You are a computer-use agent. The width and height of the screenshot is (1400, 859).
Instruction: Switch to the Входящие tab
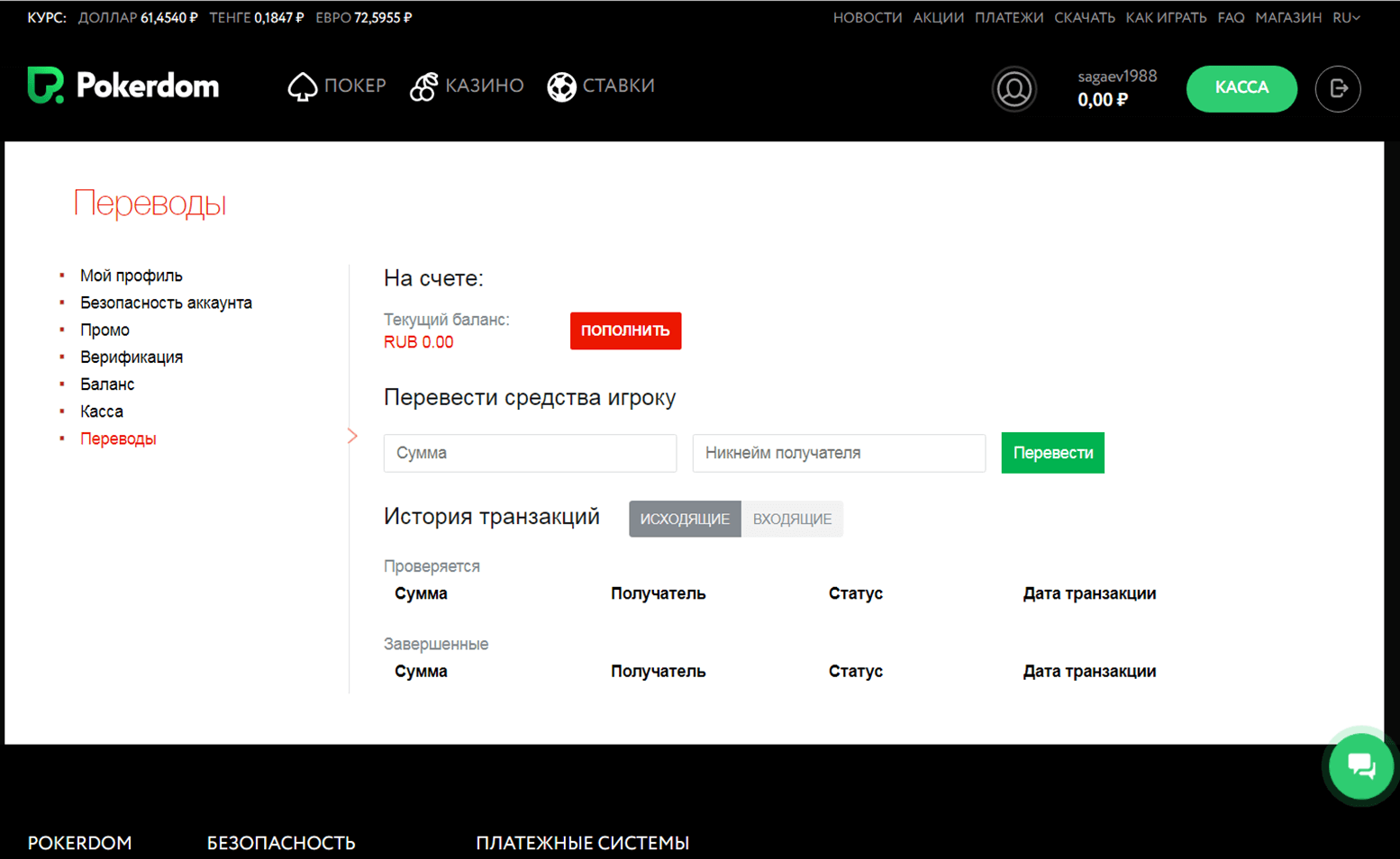tap(792, 519)
